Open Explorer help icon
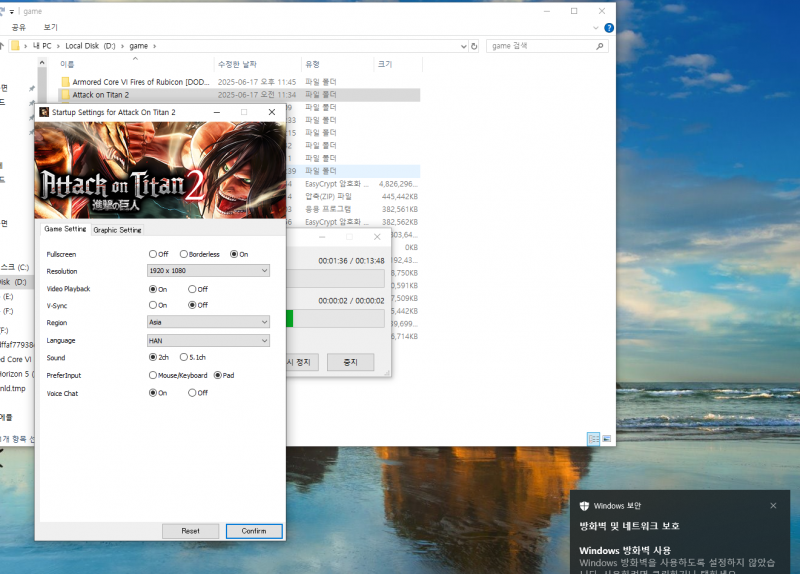Image resolution: width=800 pixels, height=574 pixels. 609,28
